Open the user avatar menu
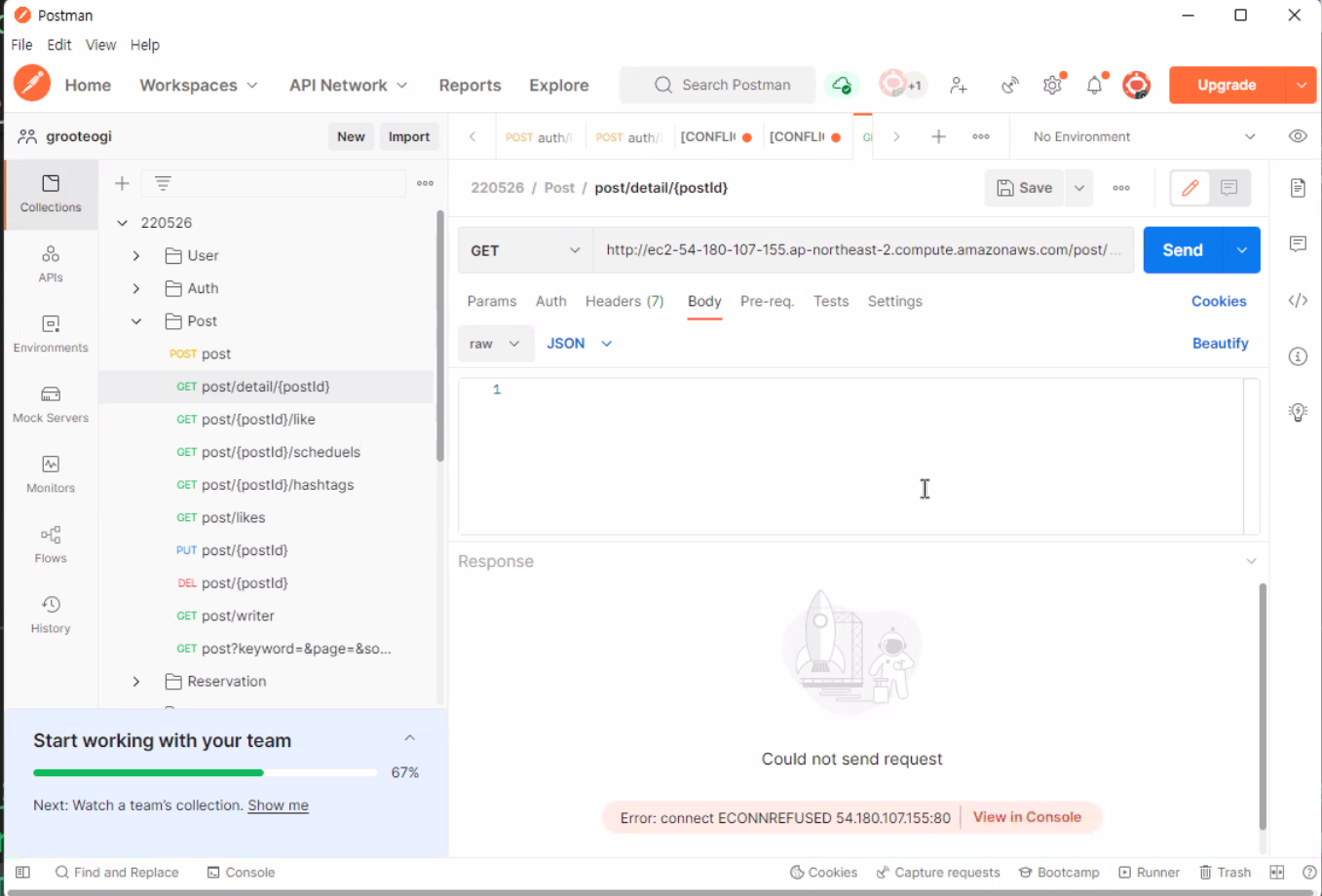1322x896 pixels. [1136, 86]
